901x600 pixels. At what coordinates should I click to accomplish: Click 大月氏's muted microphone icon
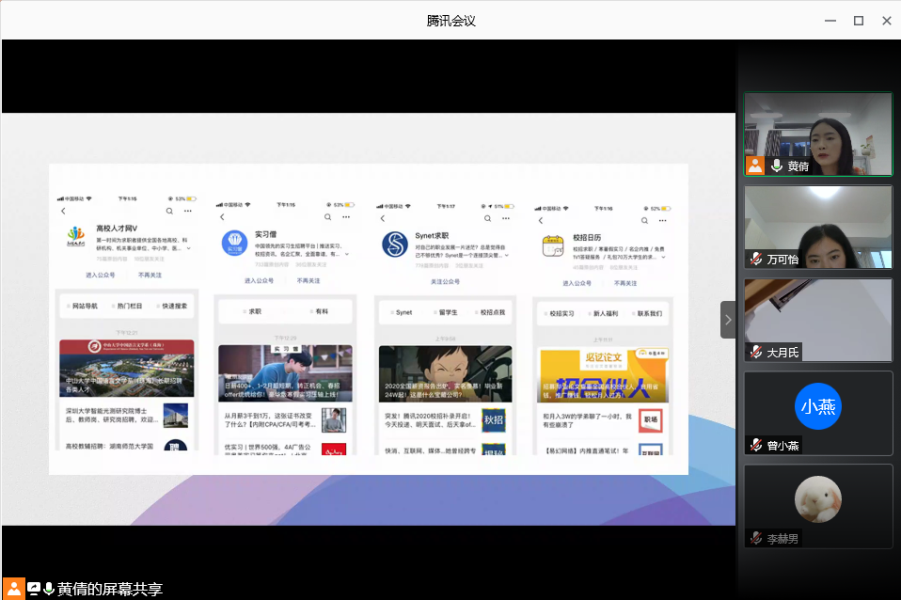756,352
